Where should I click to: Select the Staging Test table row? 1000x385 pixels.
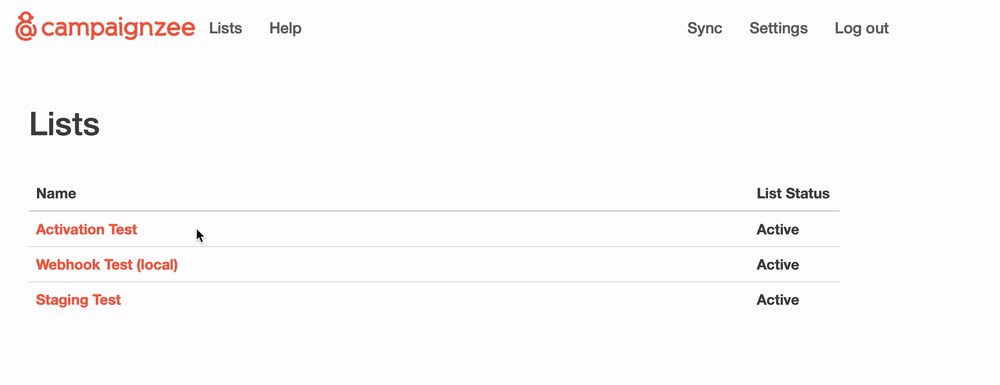434,300
